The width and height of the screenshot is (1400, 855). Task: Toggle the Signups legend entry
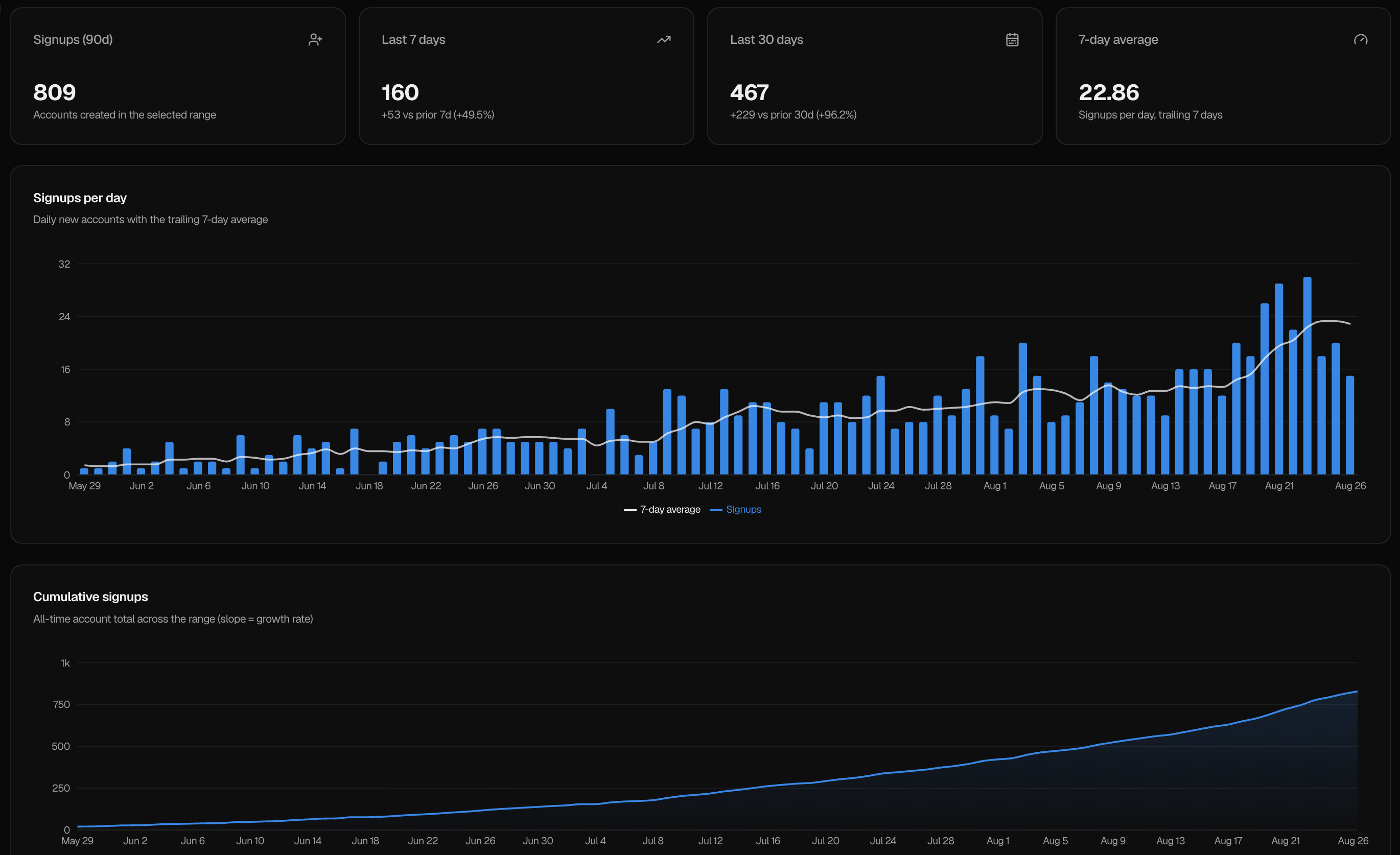pyautogui.click(x=735, y=510)
